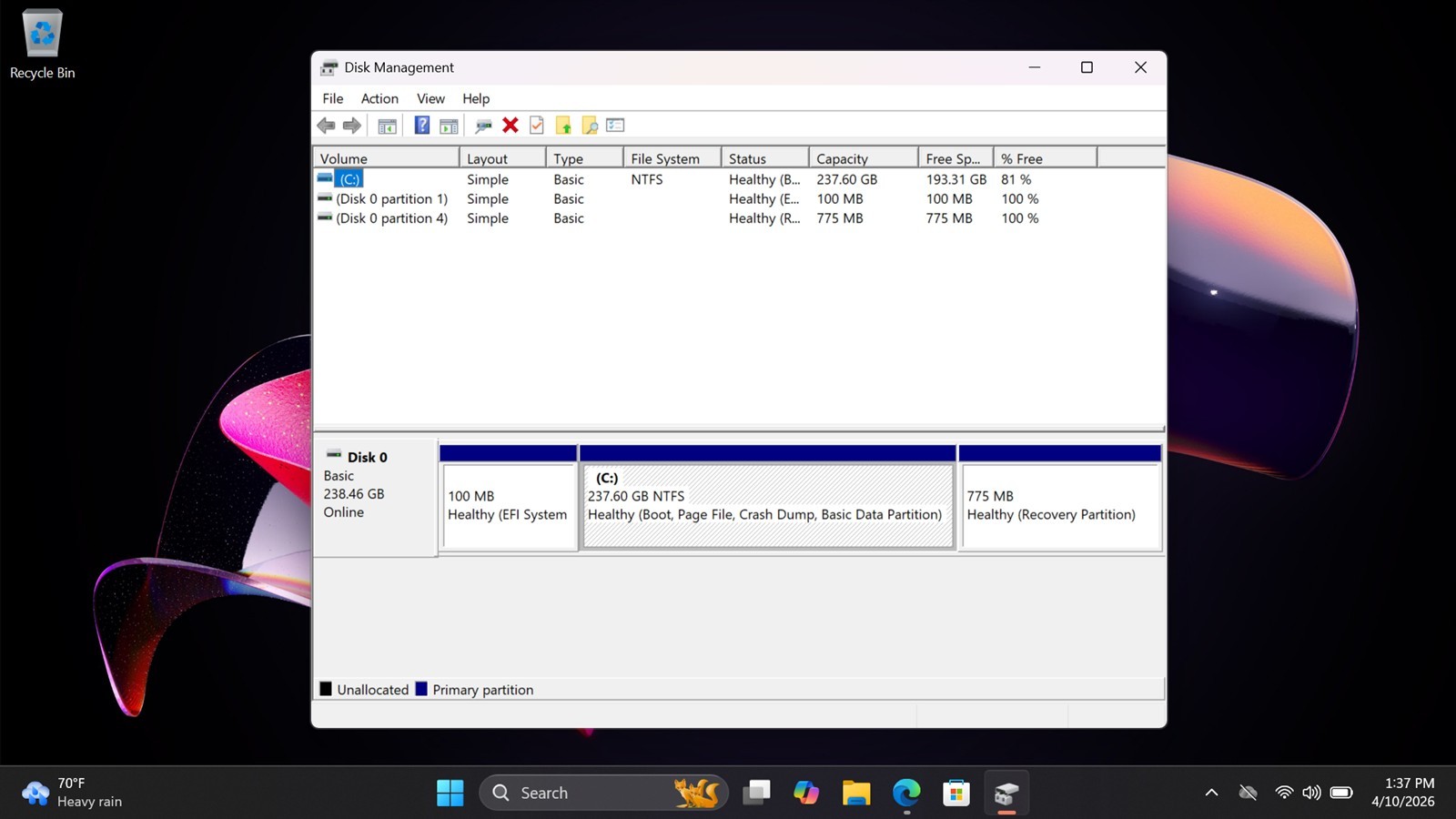Open the Help menu
Screen dimensions: 1456x819
click(476, 98)
